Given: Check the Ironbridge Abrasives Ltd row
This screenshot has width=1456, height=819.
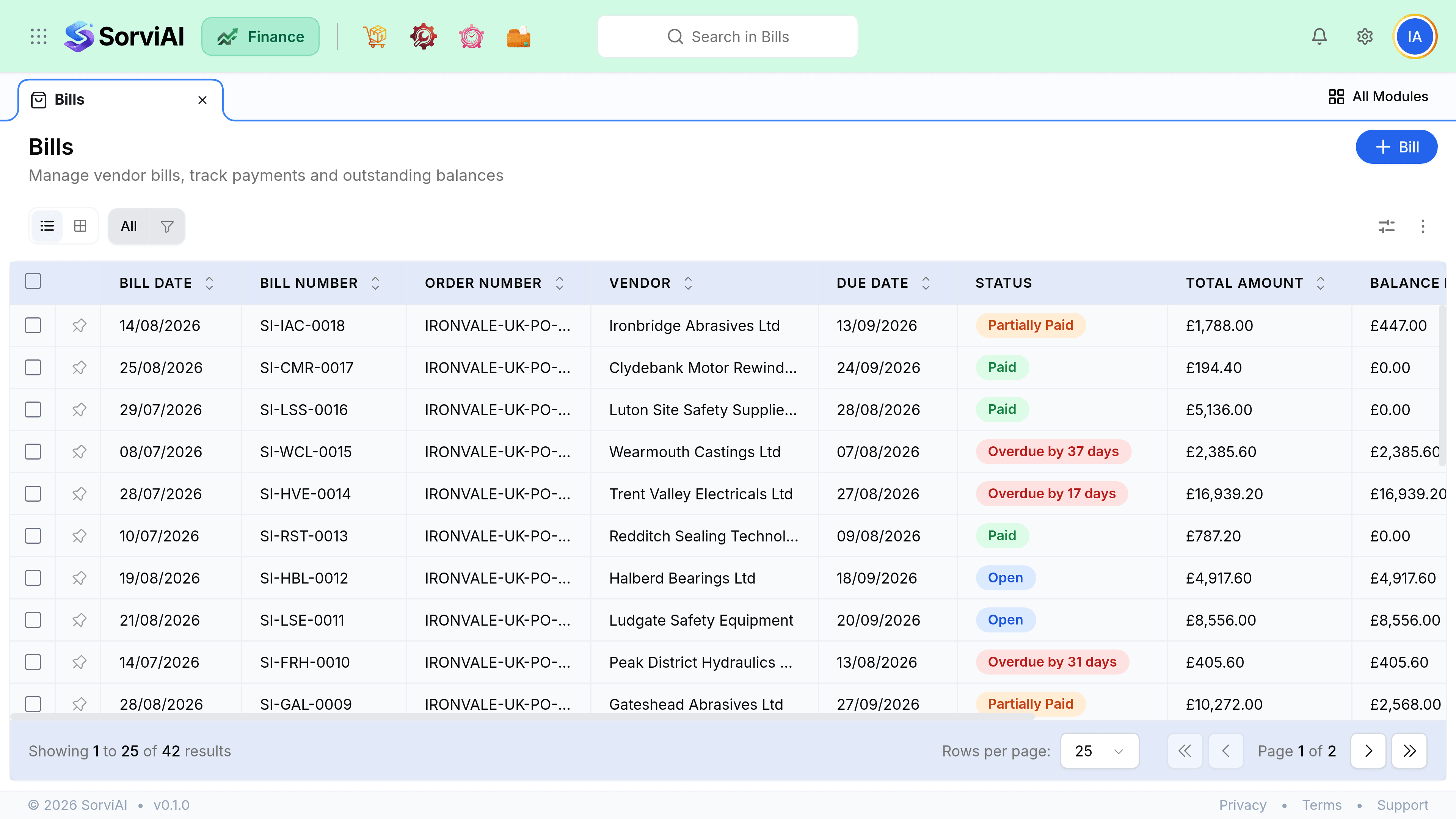Looking at the screenshot, I should [33, 326].
